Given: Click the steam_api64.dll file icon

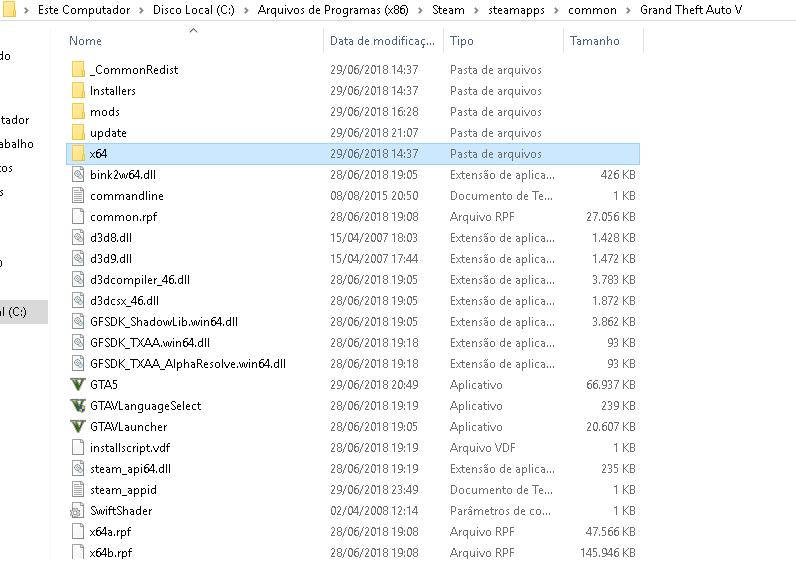Looking at the screenshot, I should coord(78,469).
